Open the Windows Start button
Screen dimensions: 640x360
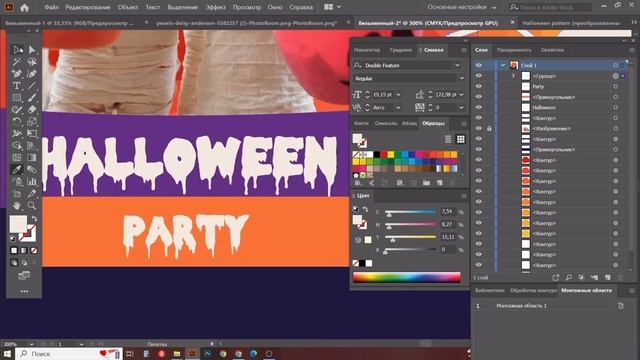7,353
